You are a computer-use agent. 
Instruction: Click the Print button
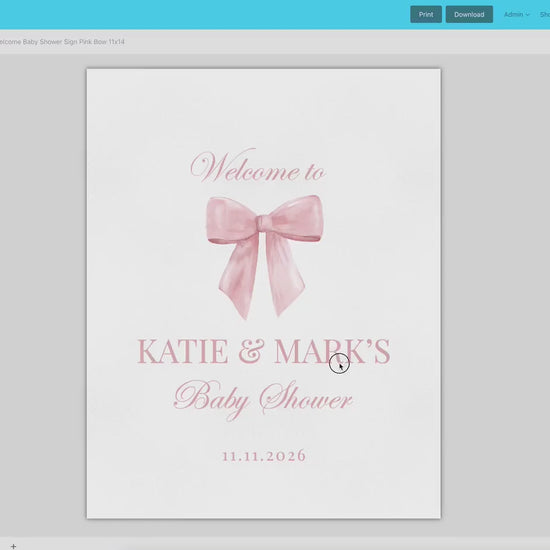coord(426,14)
